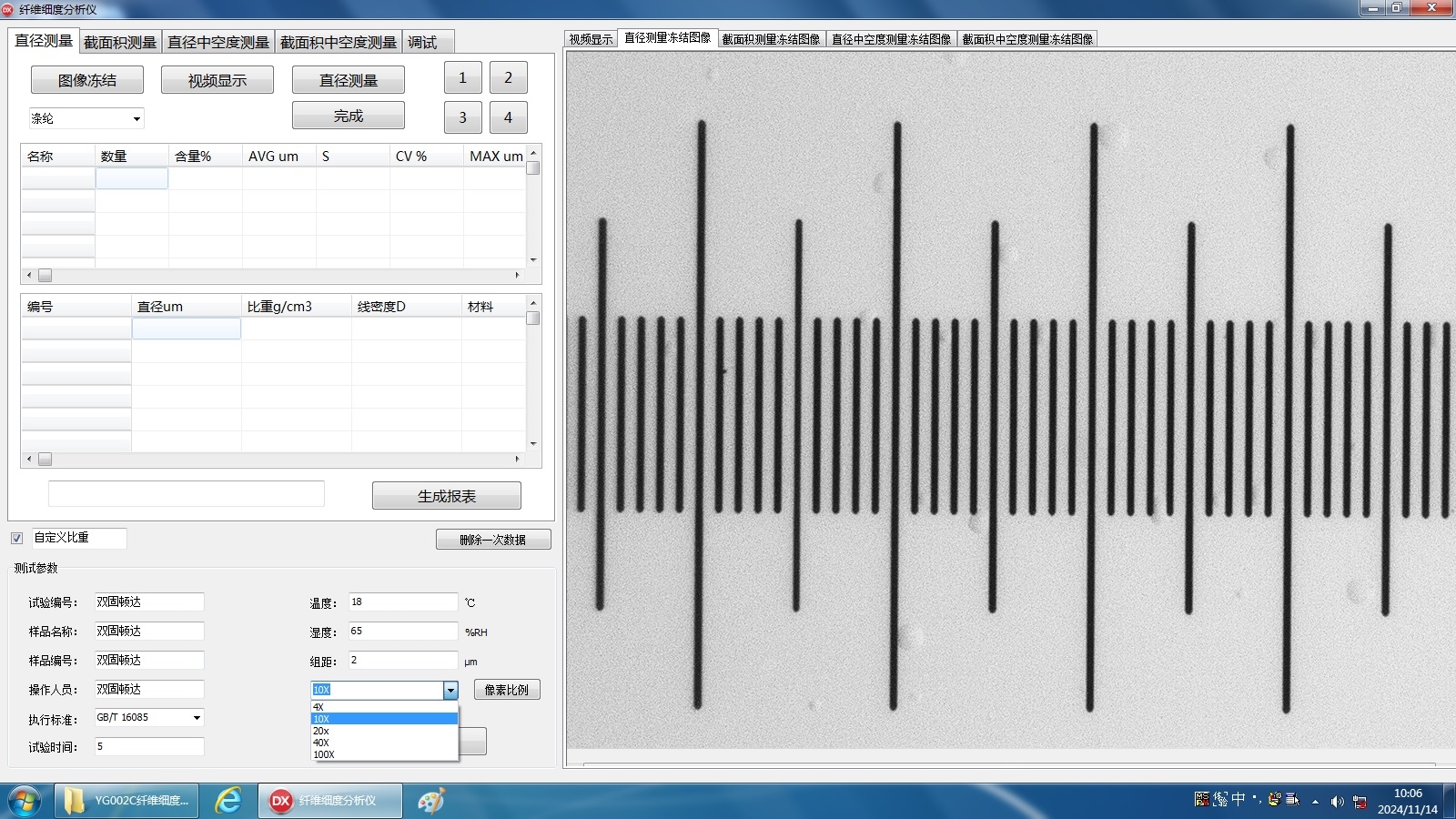Click the volume speaker tray icon
The width and height of the screenshot is (1456, 819).
click(1337, 802)
